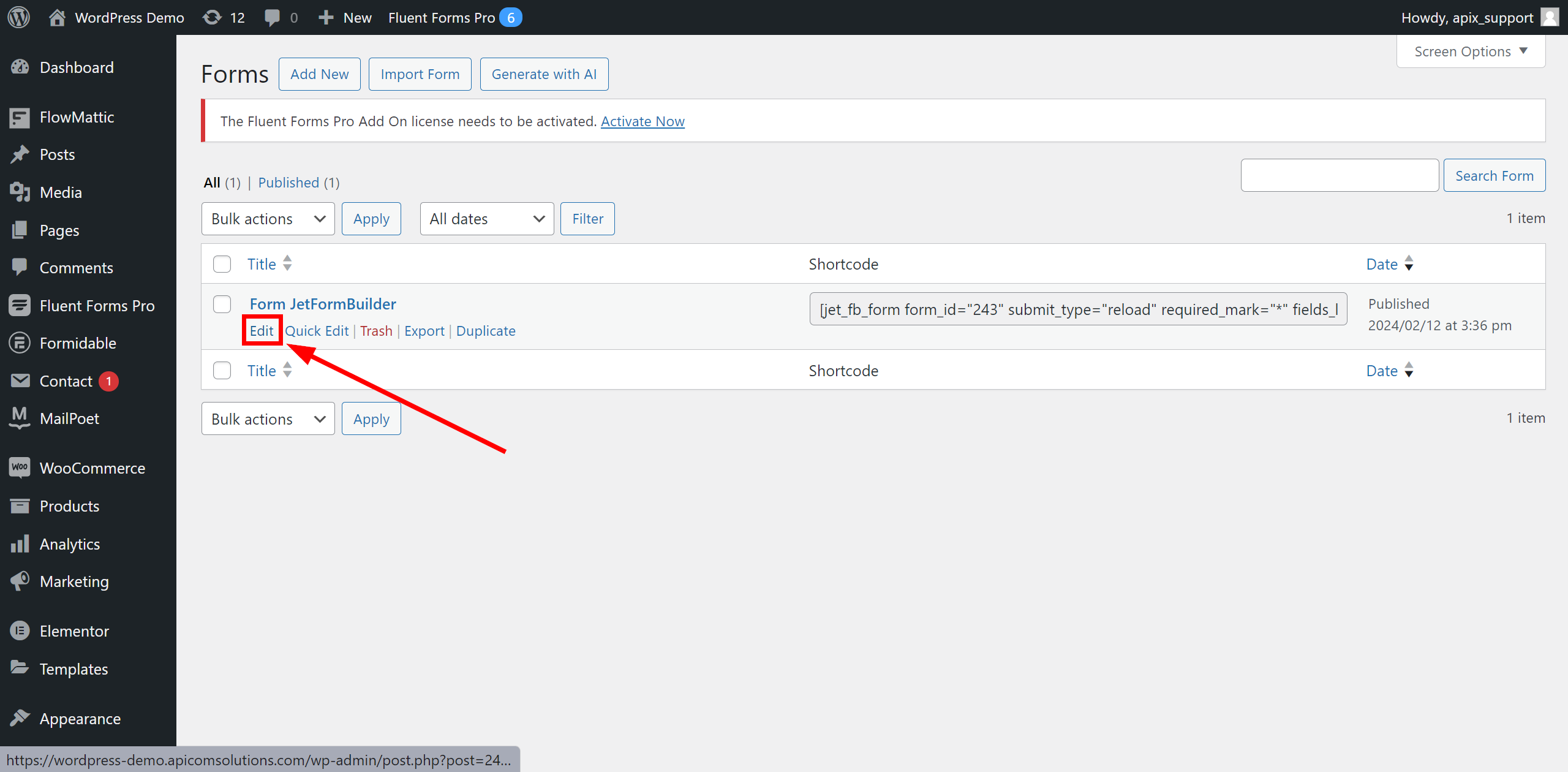Open Elementor menu item
The image size is (1568, 772).
88,630
